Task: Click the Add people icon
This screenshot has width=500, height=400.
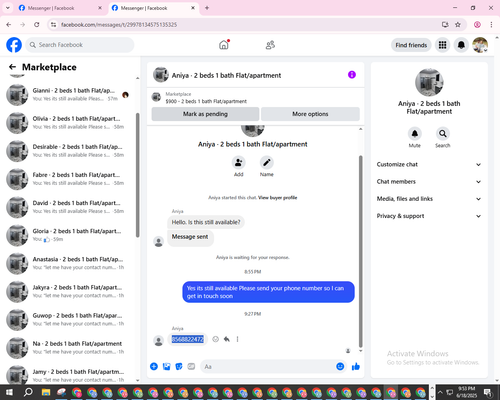Action: tap(238, 163)
